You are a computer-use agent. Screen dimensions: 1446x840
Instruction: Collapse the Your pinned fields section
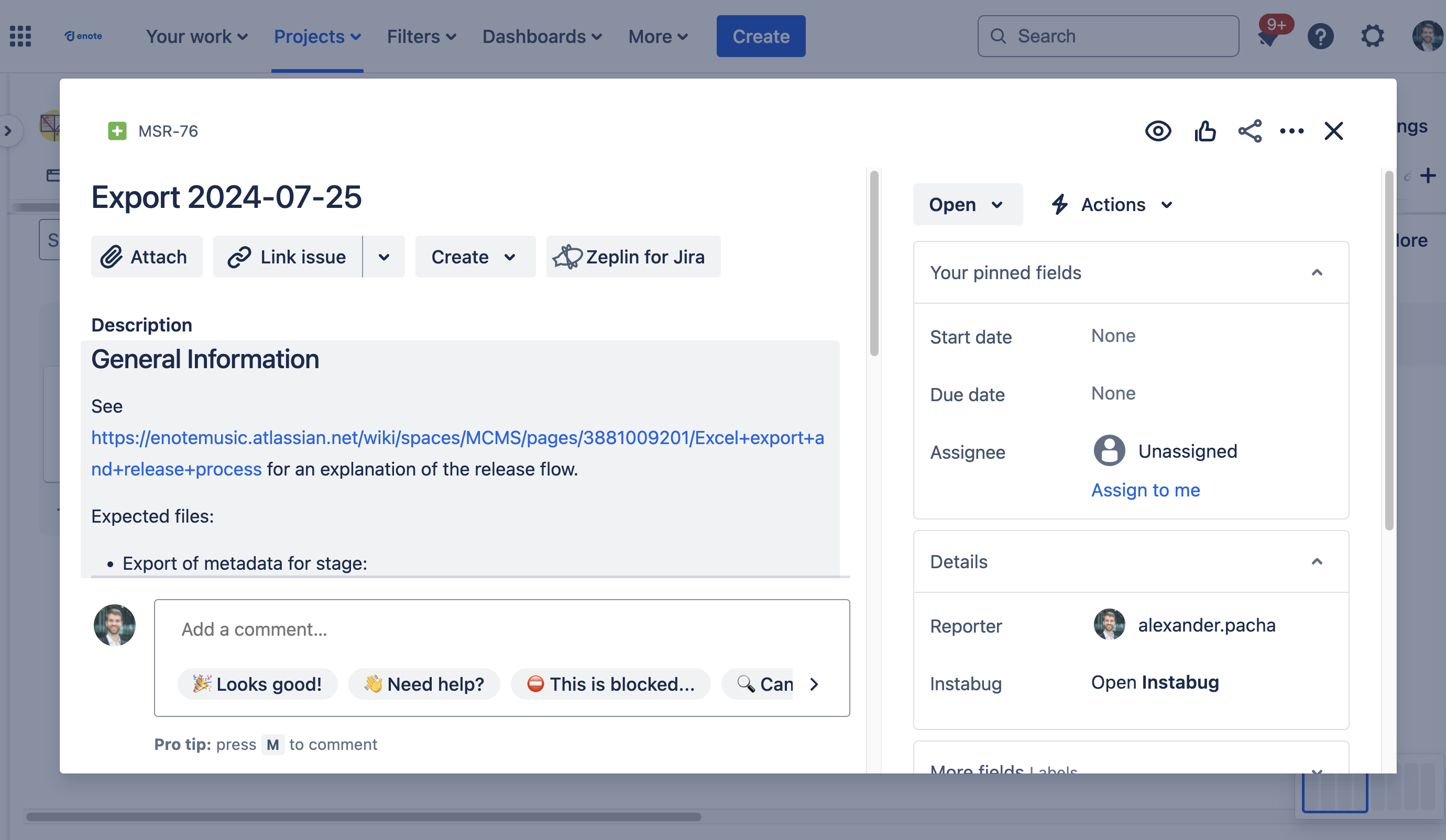(1316, 273)
